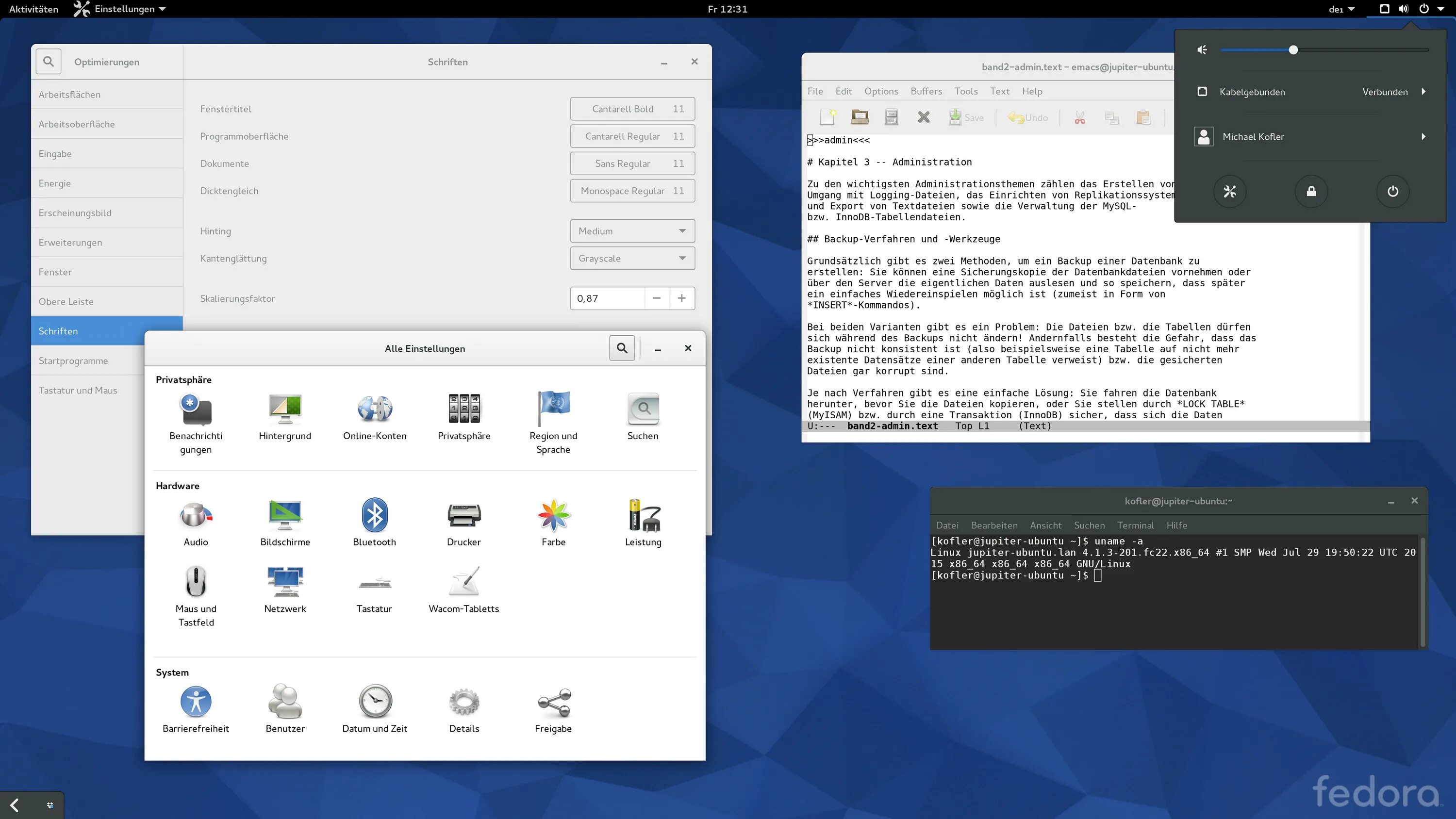1456x819 pixels.
Task: Open the Buffers menu in Emacs
Action: pos(926,91)
